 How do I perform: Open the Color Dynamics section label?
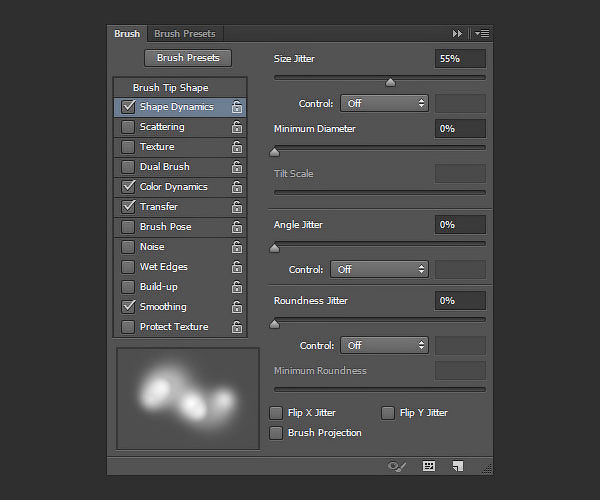[x=174, y=187]
